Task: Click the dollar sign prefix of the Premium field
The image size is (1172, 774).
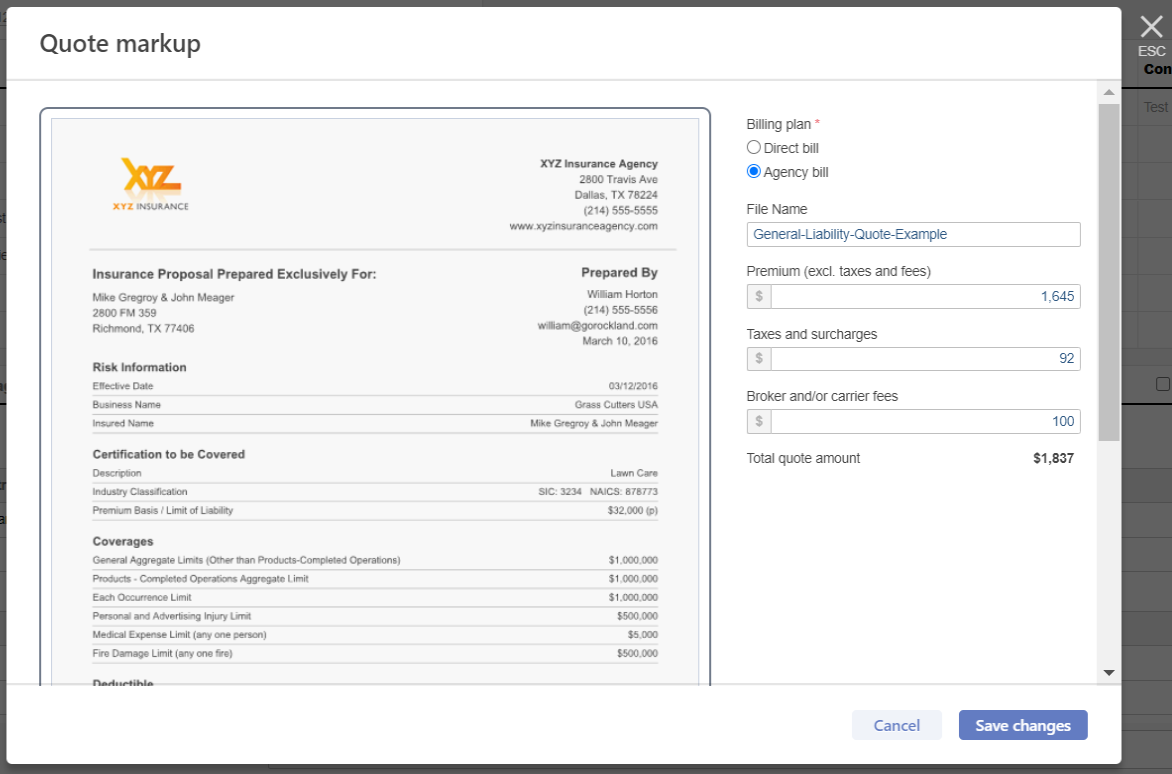Action: [x=759, y=297]
